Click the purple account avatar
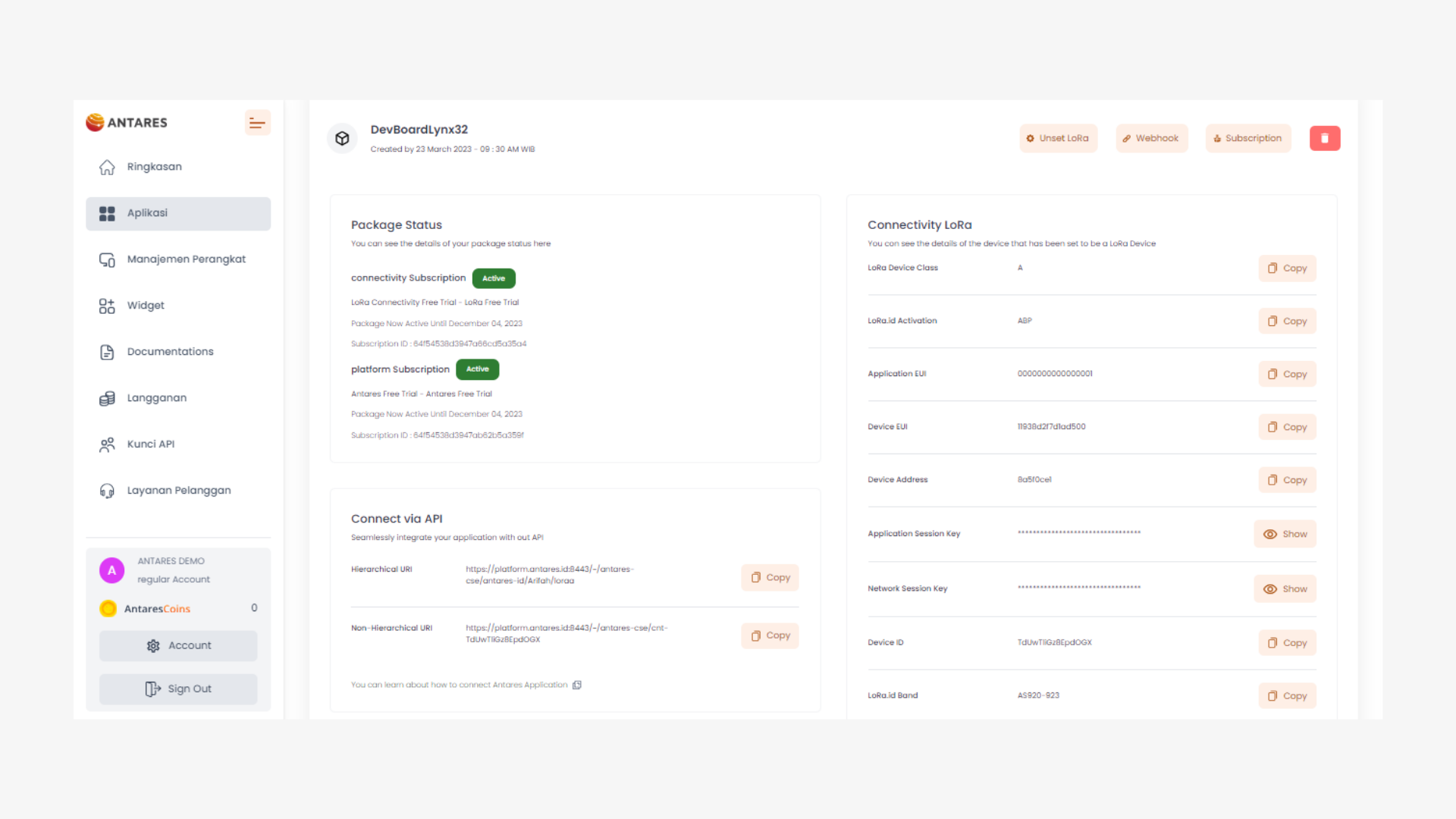This screenshot has height=819, width=1456. click(x=111, y=570)
